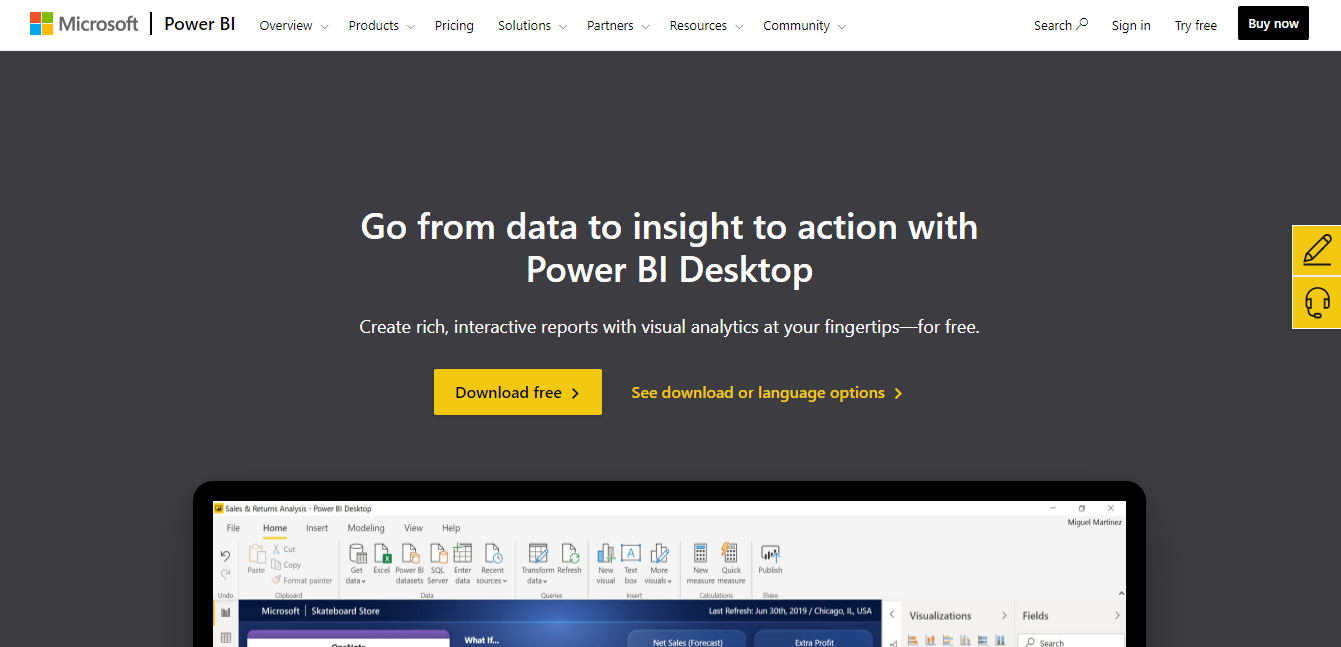The width and height of the screenshot is (1341, 647).
Task: Insert a New visual from ribbon
Action: pos(606,563)
